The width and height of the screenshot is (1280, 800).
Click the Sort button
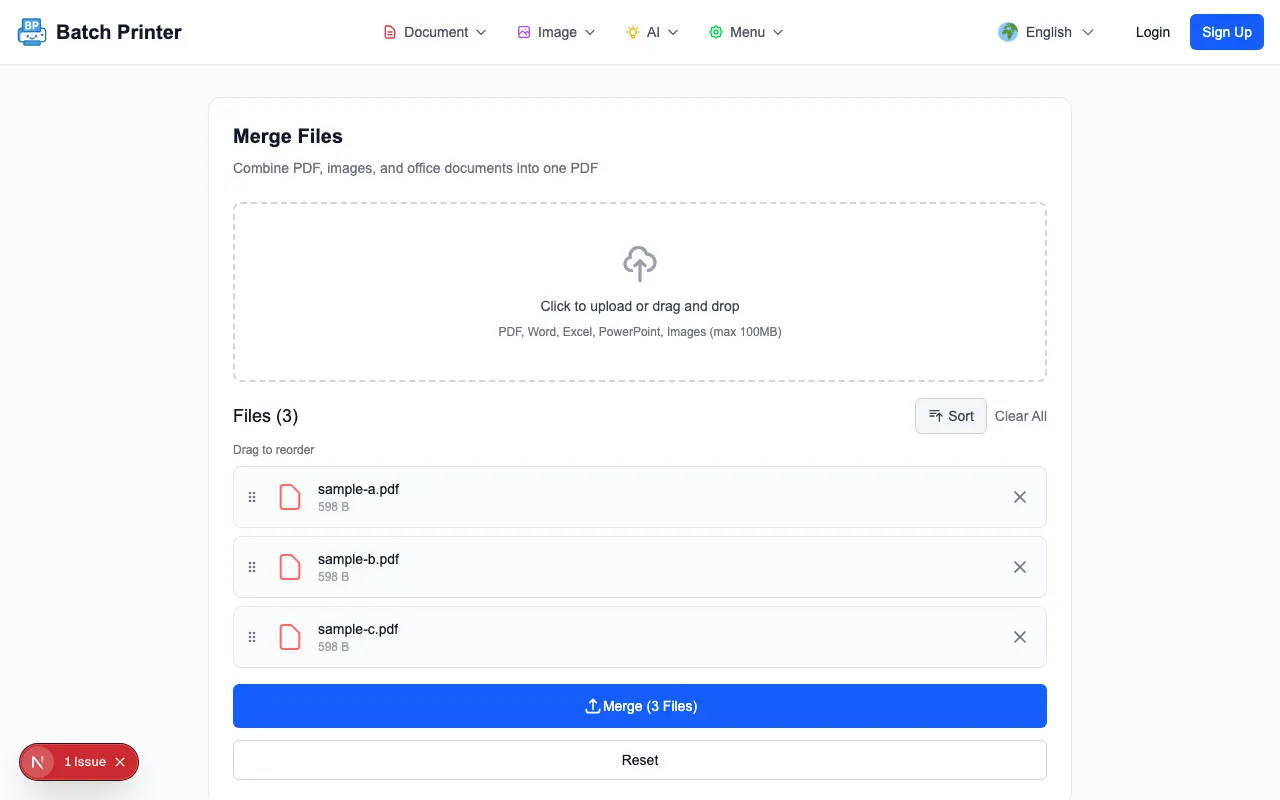[x=951, y=416]
